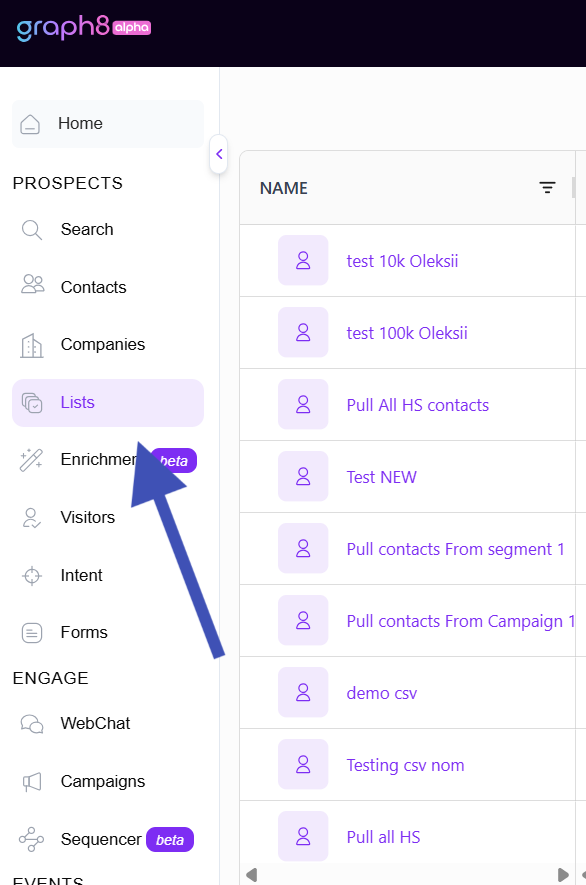The image size is (586, 885).
Task: Click the WebChat speech bubbles icon
Action: (x=32, y=724)
